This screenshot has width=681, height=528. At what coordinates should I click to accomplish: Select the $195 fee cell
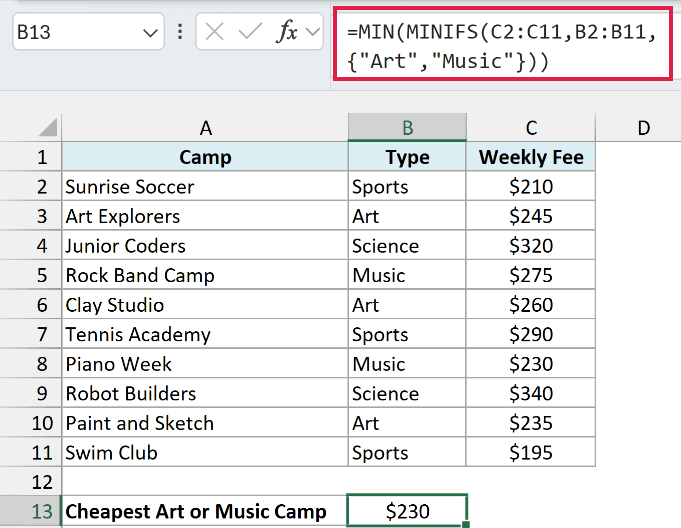point(531,452)
